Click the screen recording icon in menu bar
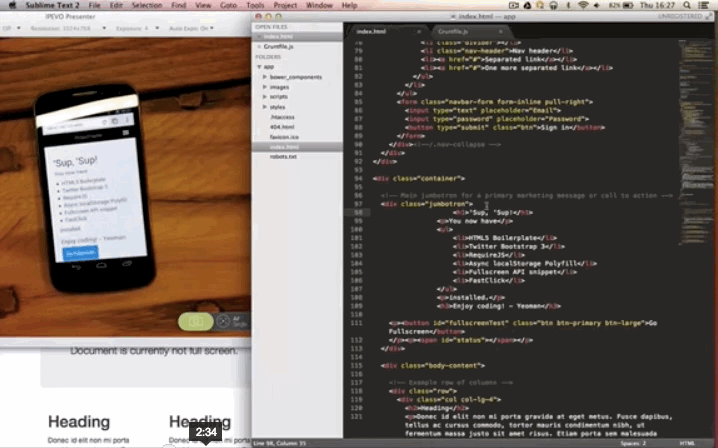This screenshot has width=718, height=448. click(514, 5)
